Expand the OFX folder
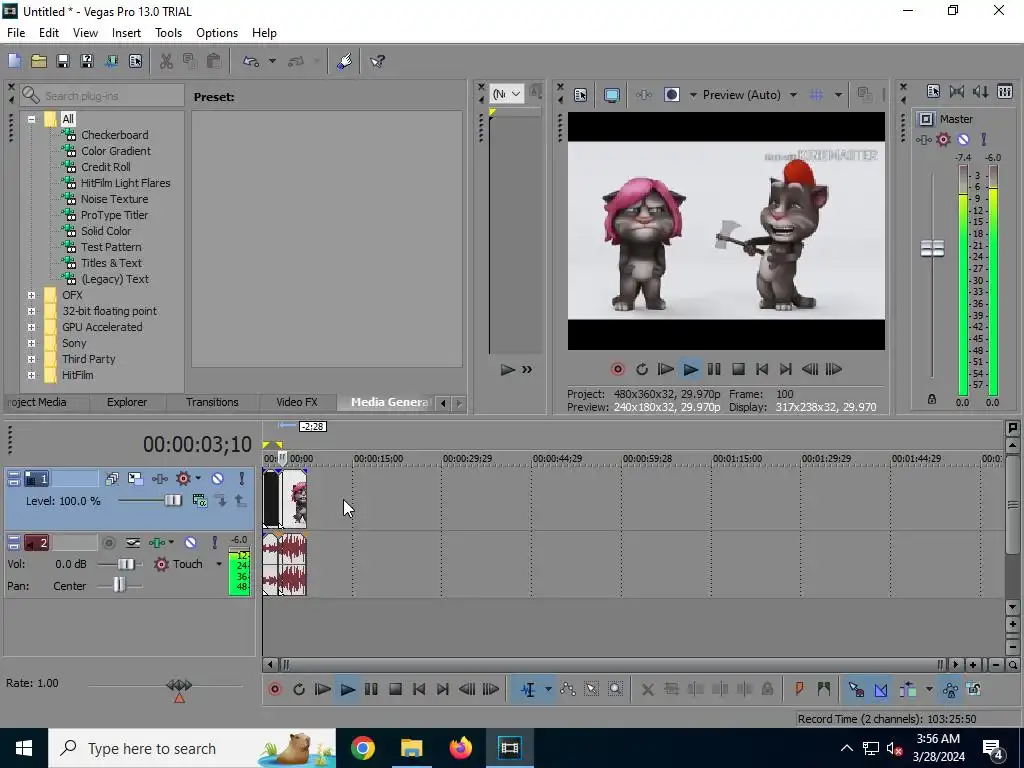Screen dimensions: 1024x768 (31, 295)
